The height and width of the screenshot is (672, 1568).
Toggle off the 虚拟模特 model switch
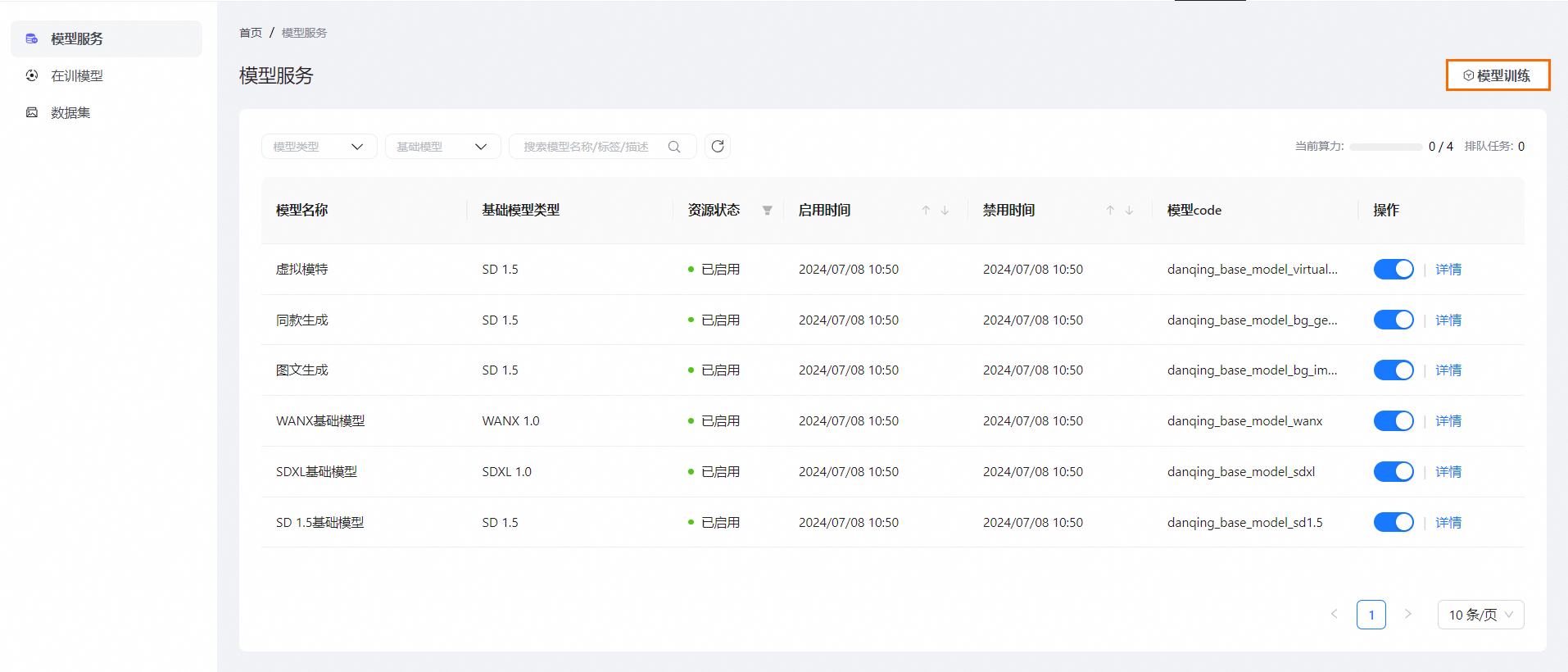[x=1394, y=269]
